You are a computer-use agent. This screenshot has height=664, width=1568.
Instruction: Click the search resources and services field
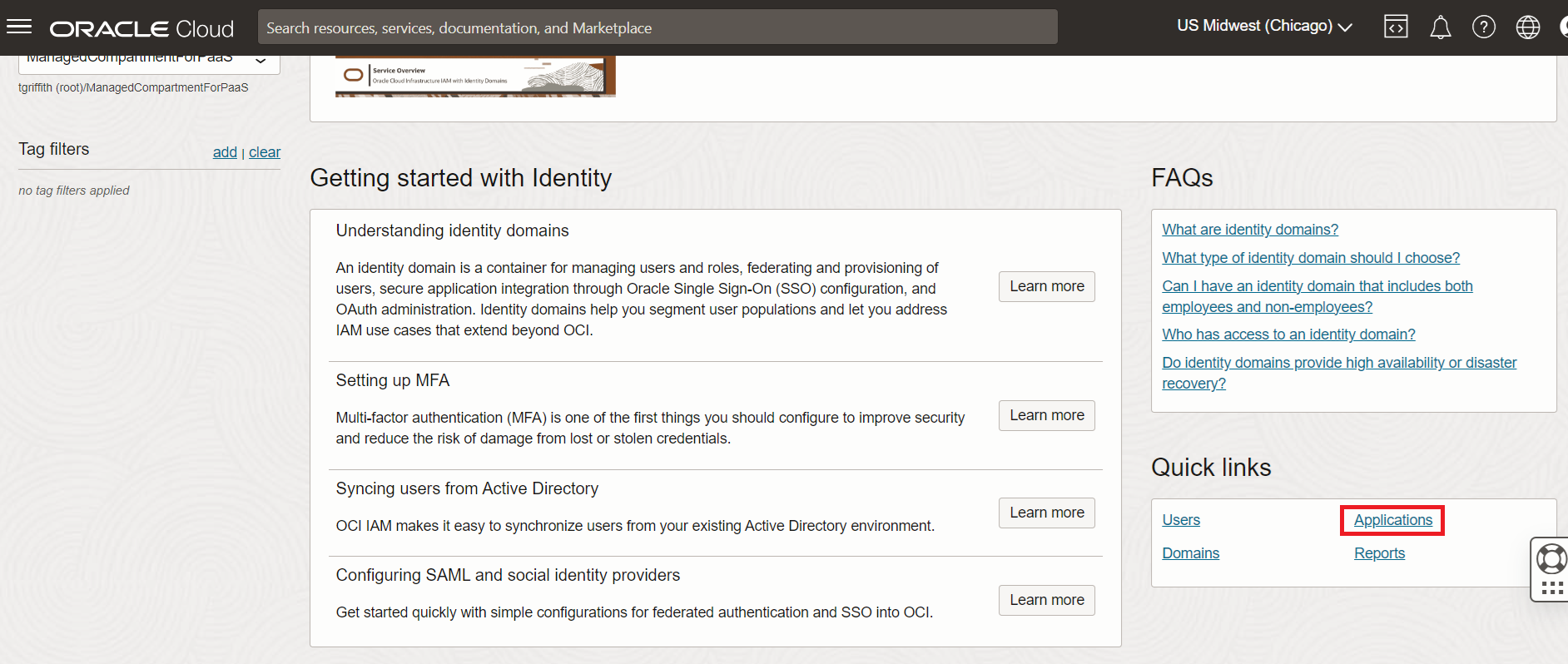pyautogui.click(x=657, y=27)
